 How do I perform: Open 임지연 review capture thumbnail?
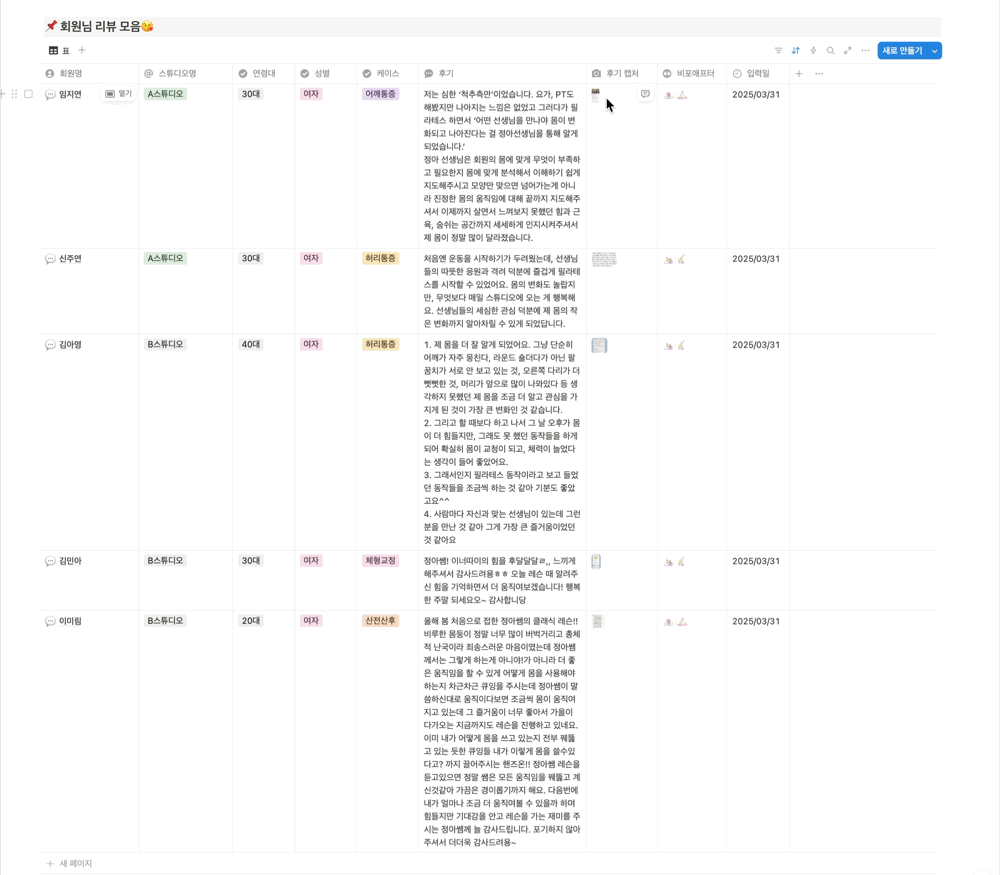(x=596, y=96)
